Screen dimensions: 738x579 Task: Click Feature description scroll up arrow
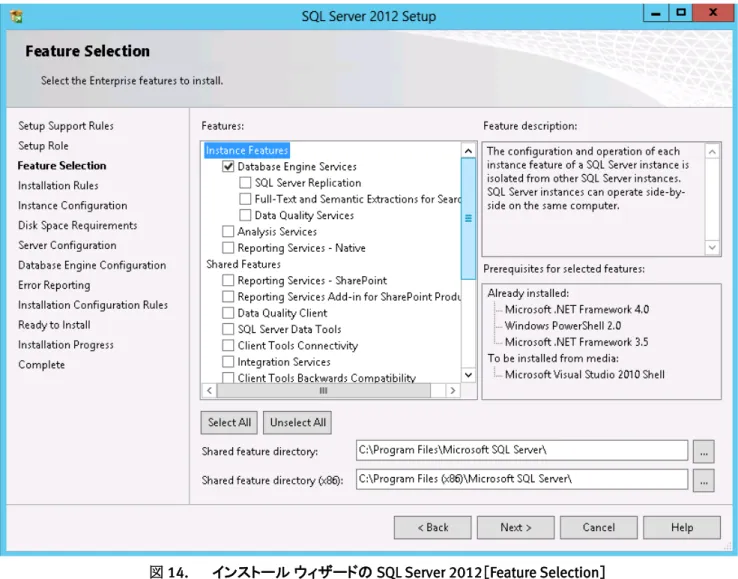pyautogui.click(x=712, y=152)
